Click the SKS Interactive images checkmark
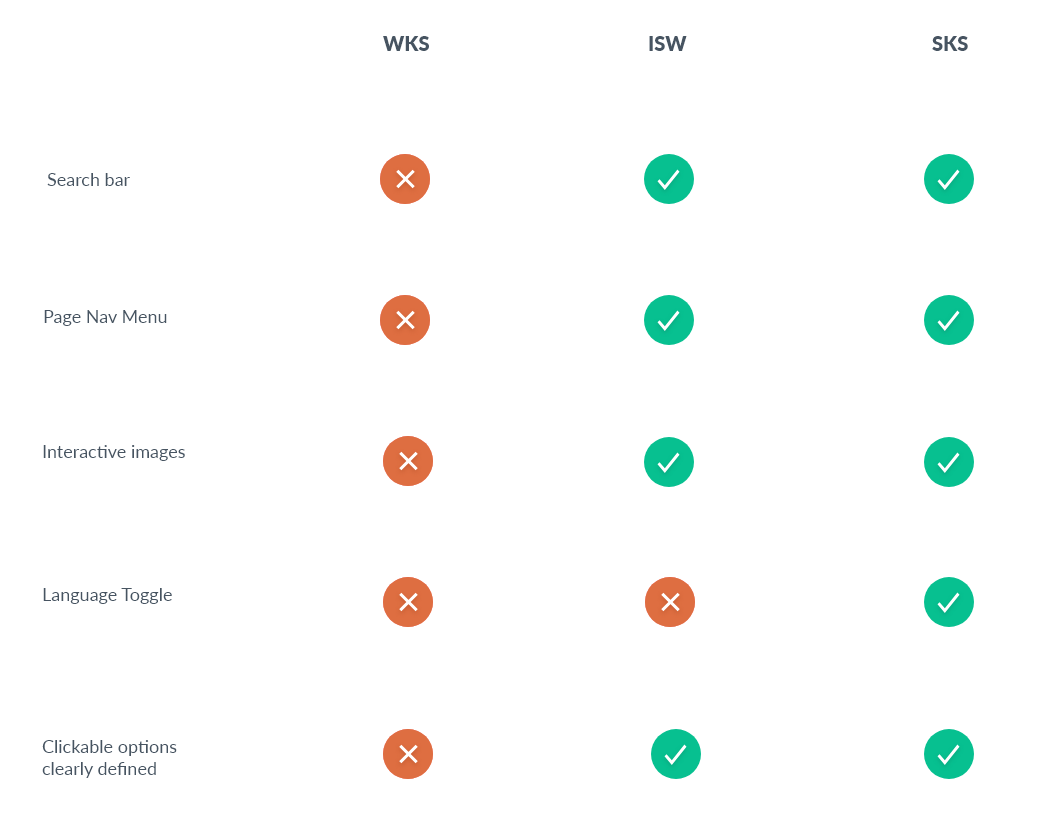 point(949,462)
